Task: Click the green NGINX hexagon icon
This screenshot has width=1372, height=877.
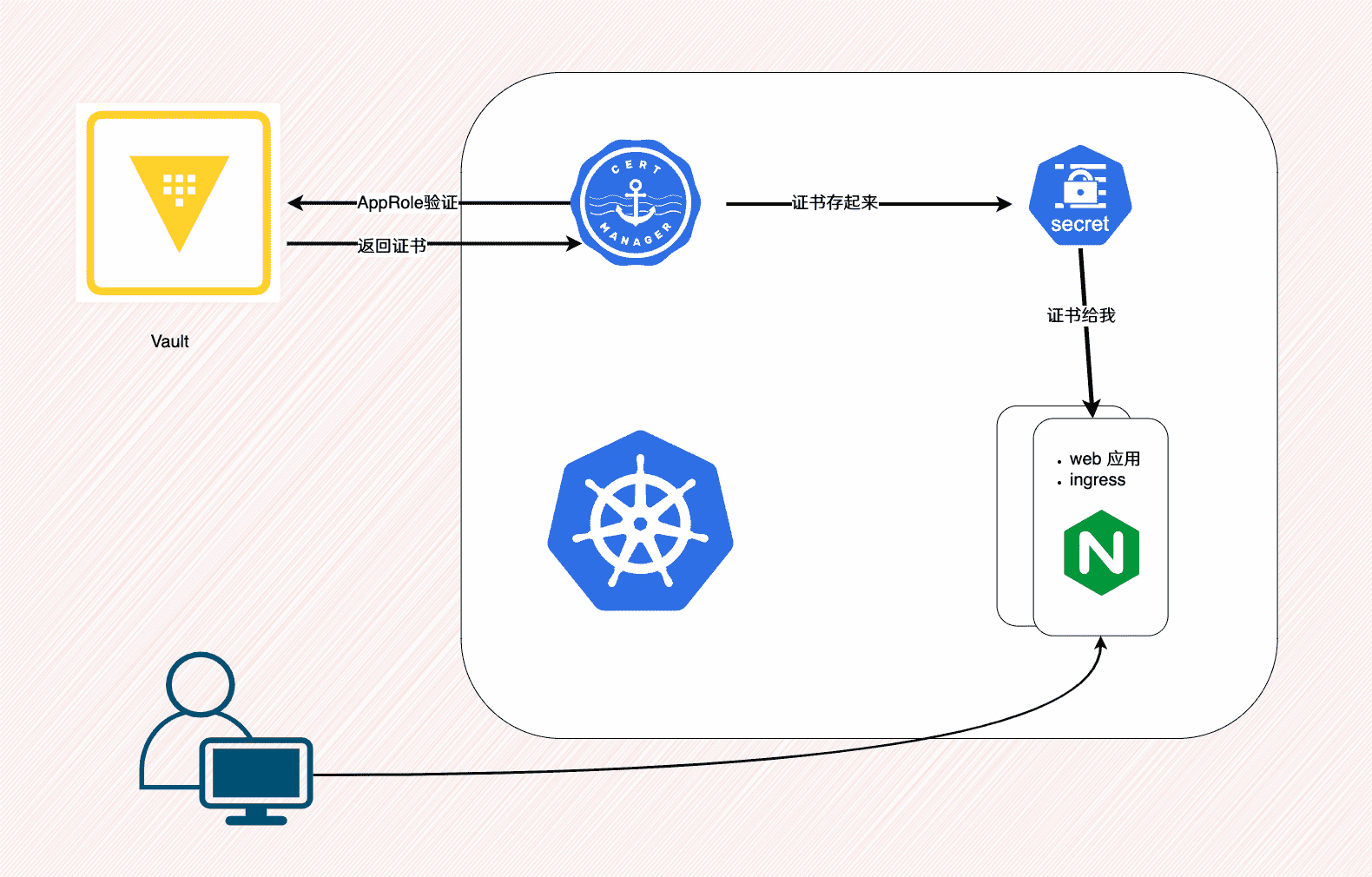Action: click(1101, 553)
